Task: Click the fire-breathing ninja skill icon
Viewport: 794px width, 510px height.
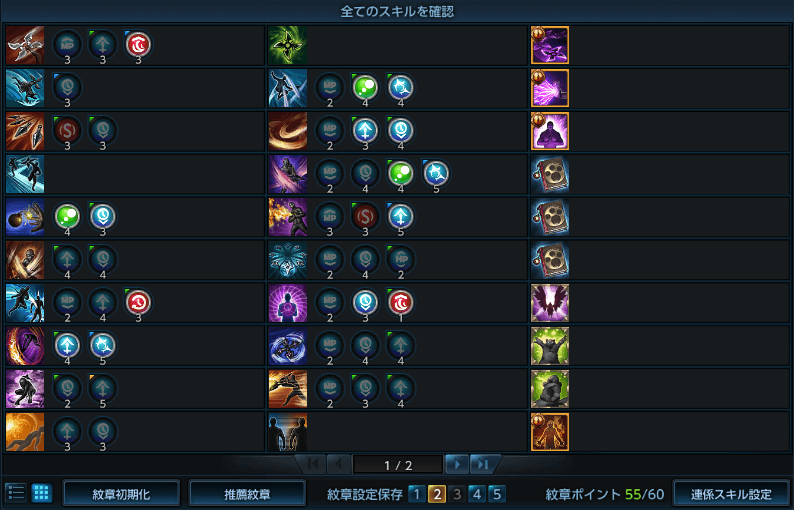Action: (x=288, y=217)
